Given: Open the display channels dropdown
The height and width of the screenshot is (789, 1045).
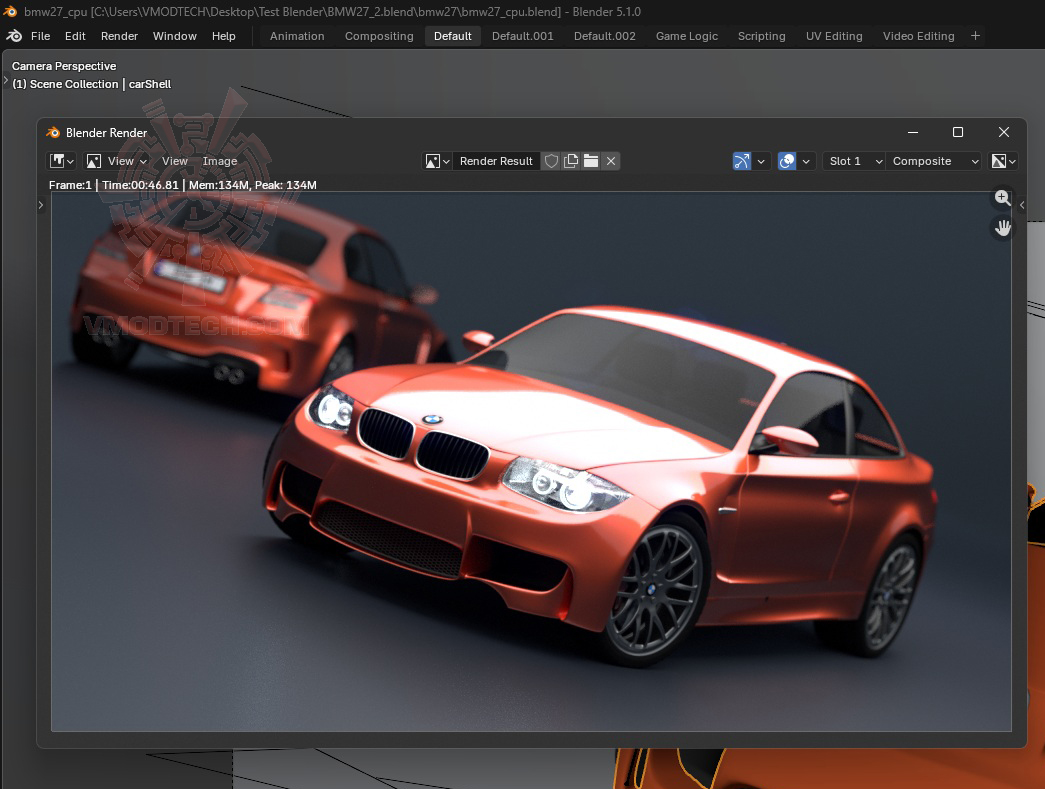Looking at the screenshot, I should (1003, 161).
